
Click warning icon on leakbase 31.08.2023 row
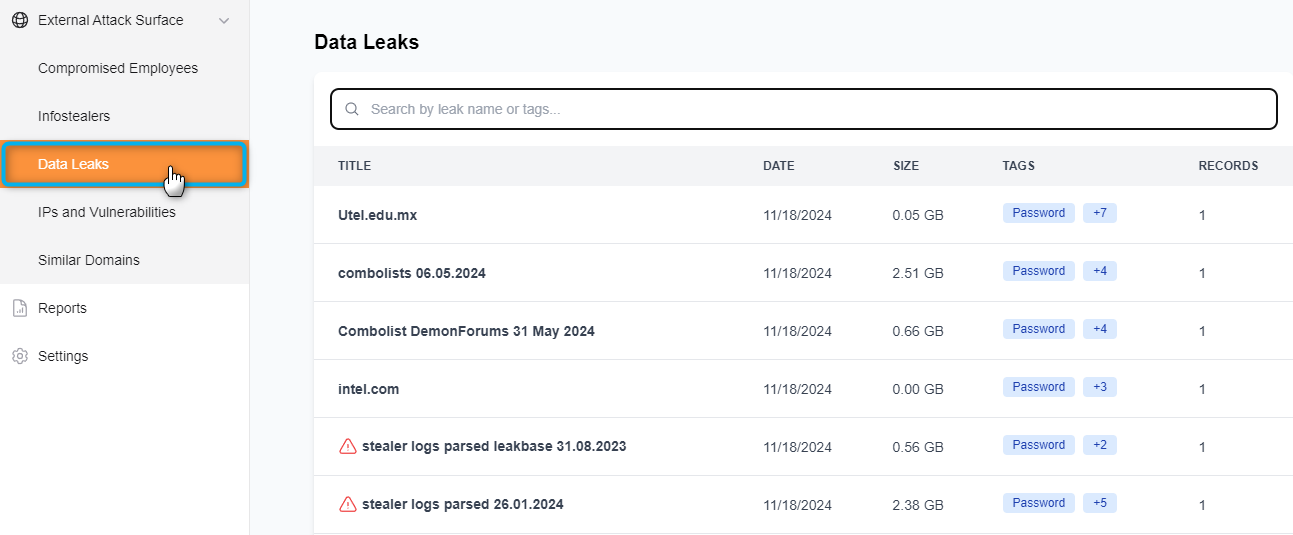click(348, 446)
